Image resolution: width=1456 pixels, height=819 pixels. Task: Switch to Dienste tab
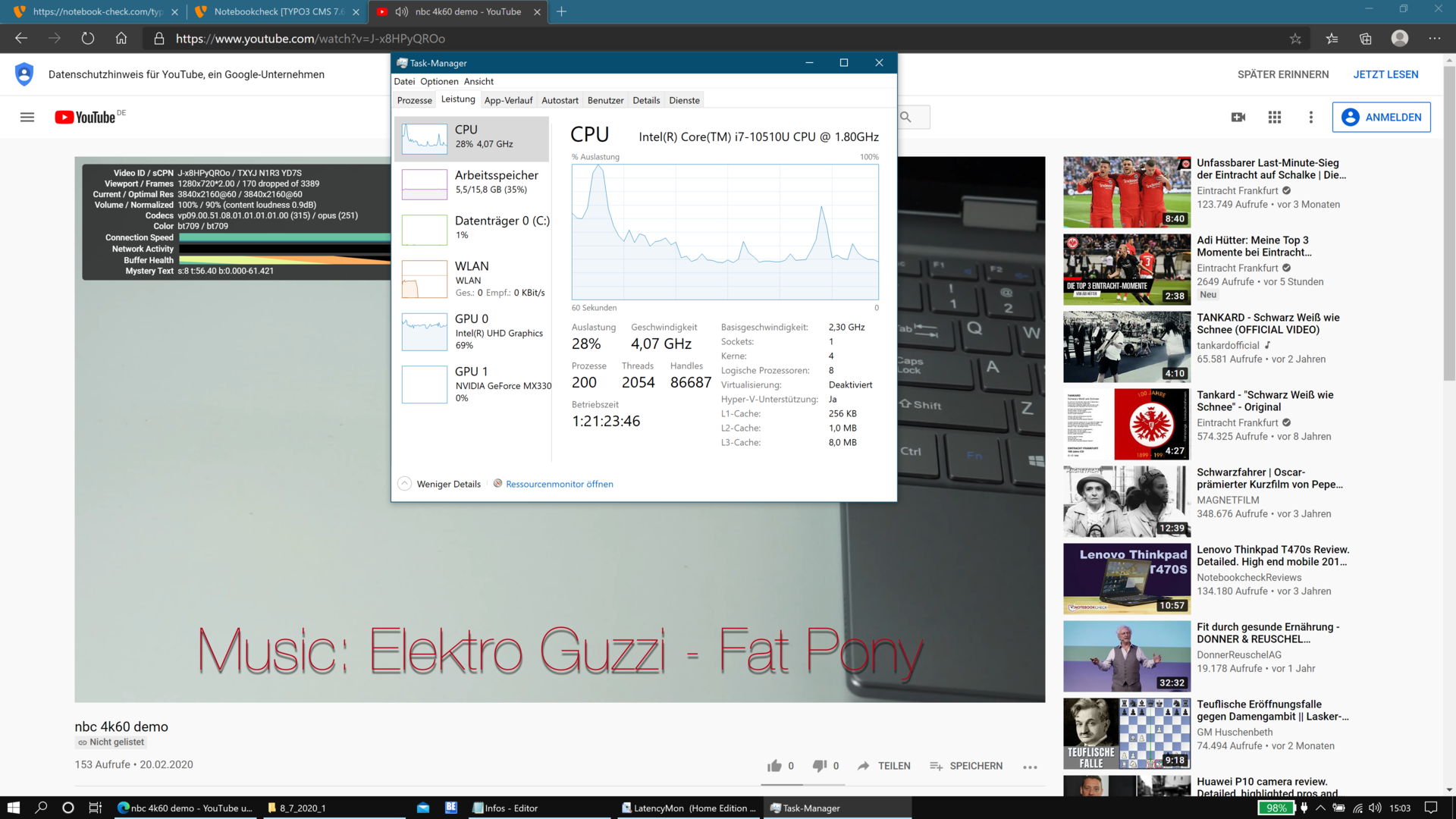[684, 100]
